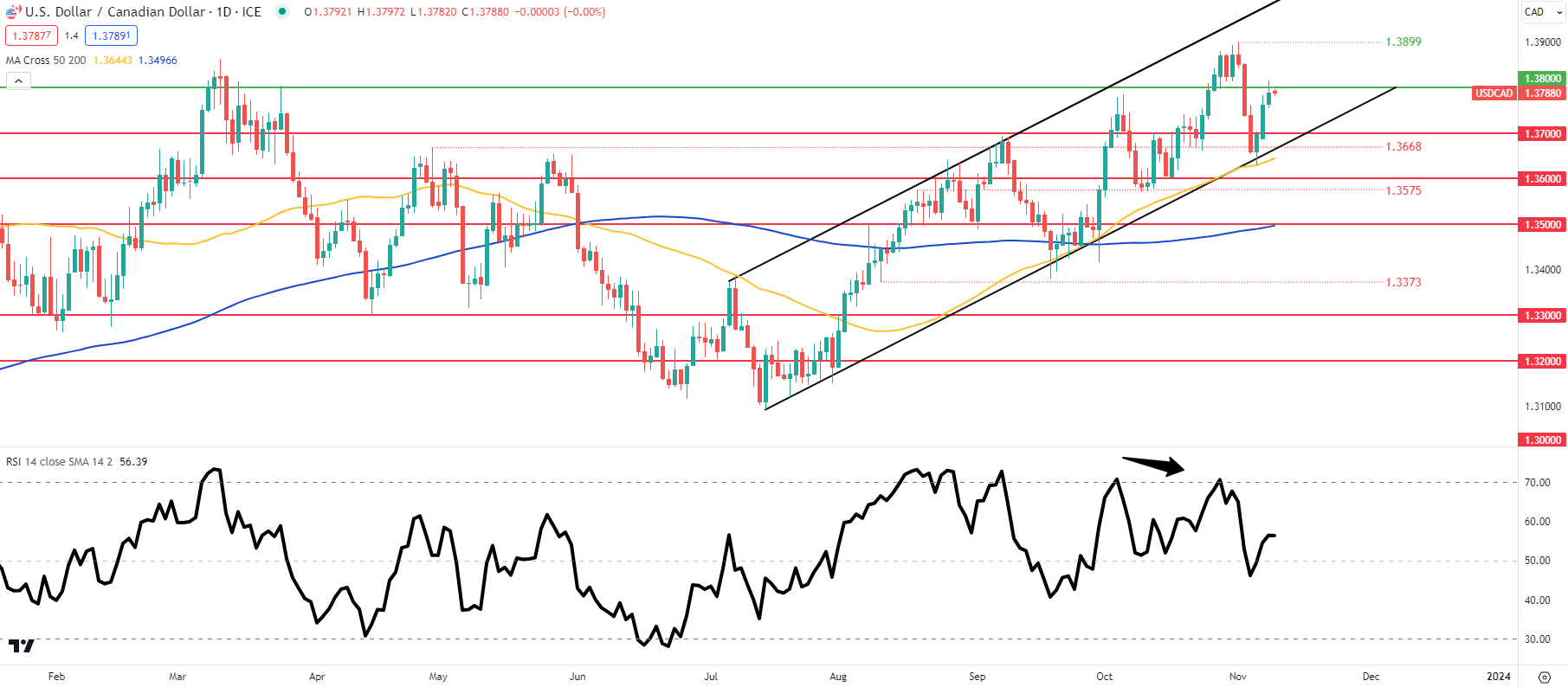Click the RSI reading 56.39
This screenshot has height=687, width=1568.
133,462
